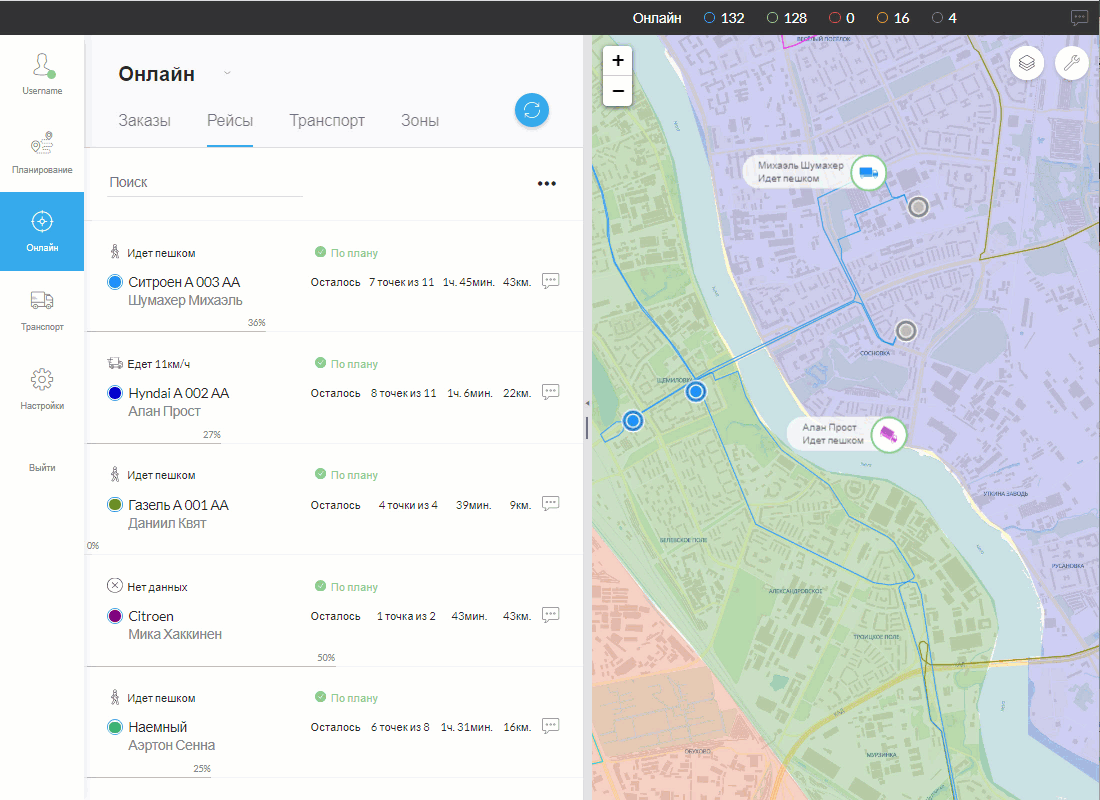
Task: Open map layers selector
Action: [x=1026, y=62]
